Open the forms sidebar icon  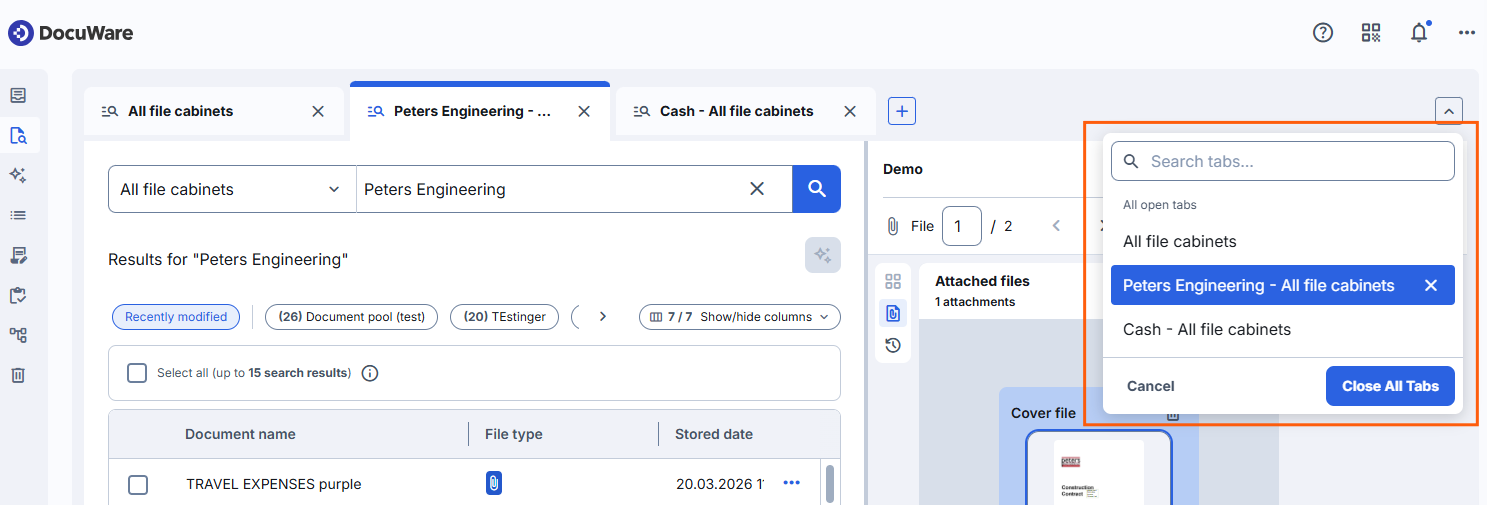(x=18, y=255)
